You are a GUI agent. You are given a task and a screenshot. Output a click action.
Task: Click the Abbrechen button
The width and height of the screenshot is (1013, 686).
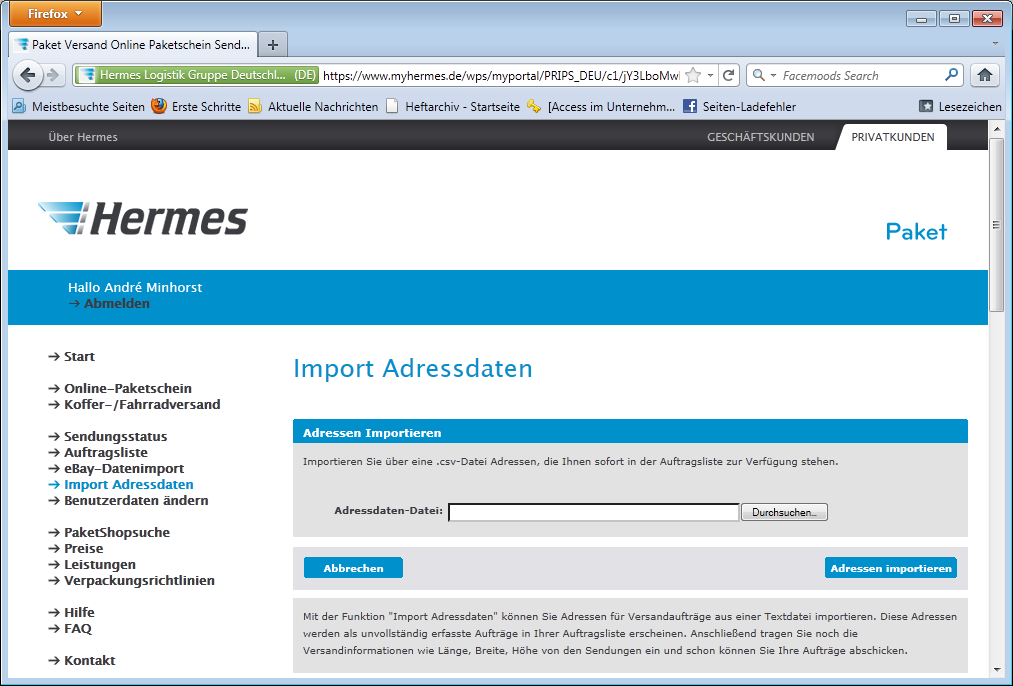coord(353,568)
